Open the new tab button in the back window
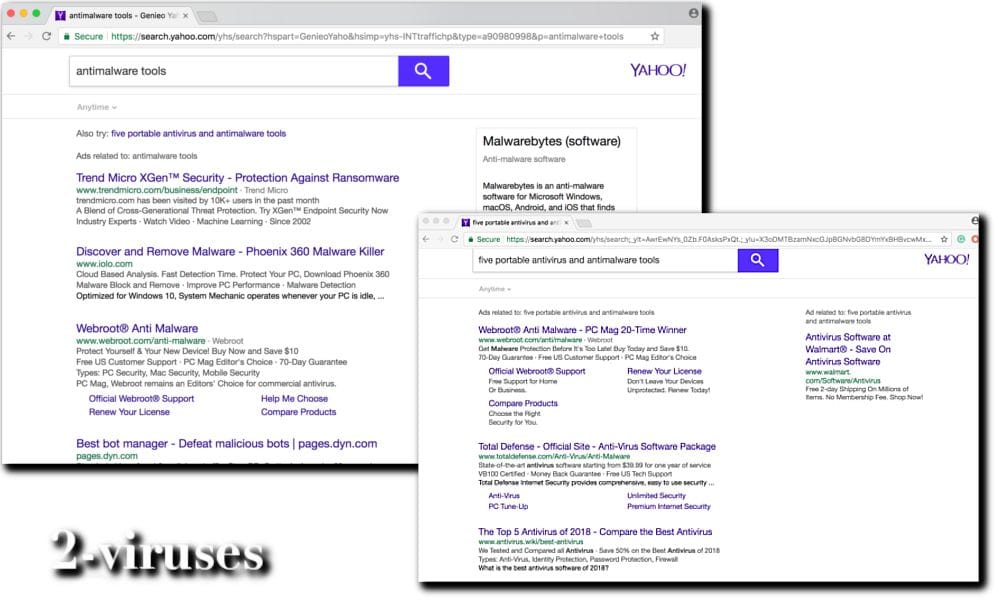This screenshot has width=1000, height=600. point(206,15)
